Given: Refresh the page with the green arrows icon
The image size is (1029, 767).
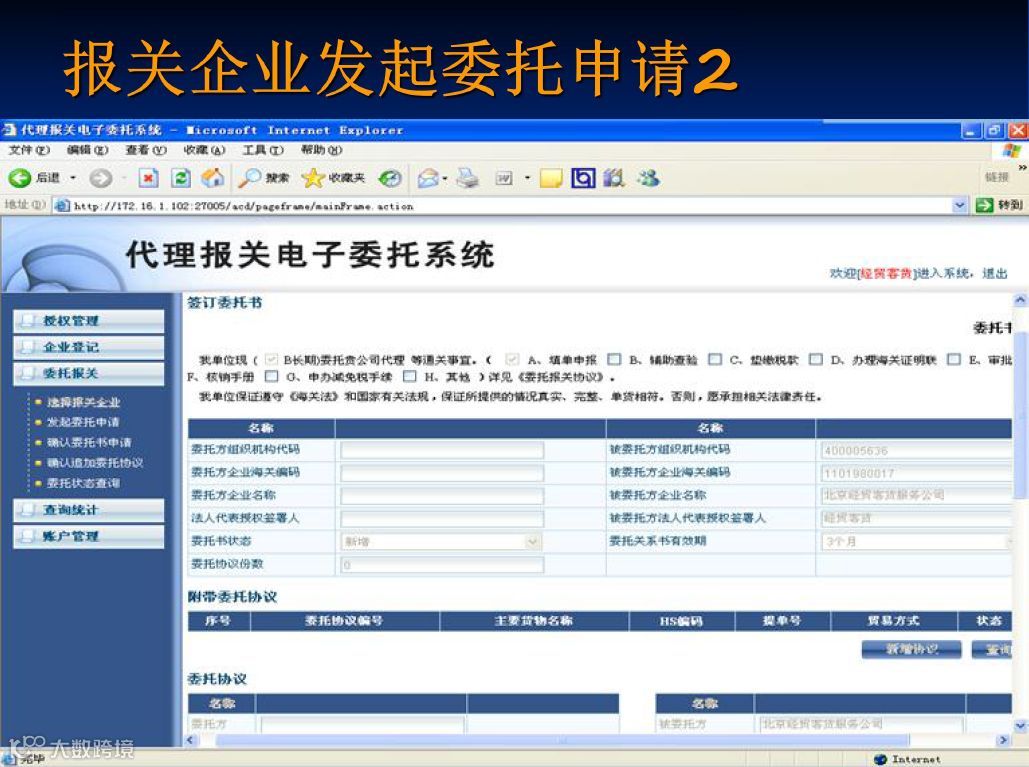Looking at the screenshot, I should pos(180,178).
